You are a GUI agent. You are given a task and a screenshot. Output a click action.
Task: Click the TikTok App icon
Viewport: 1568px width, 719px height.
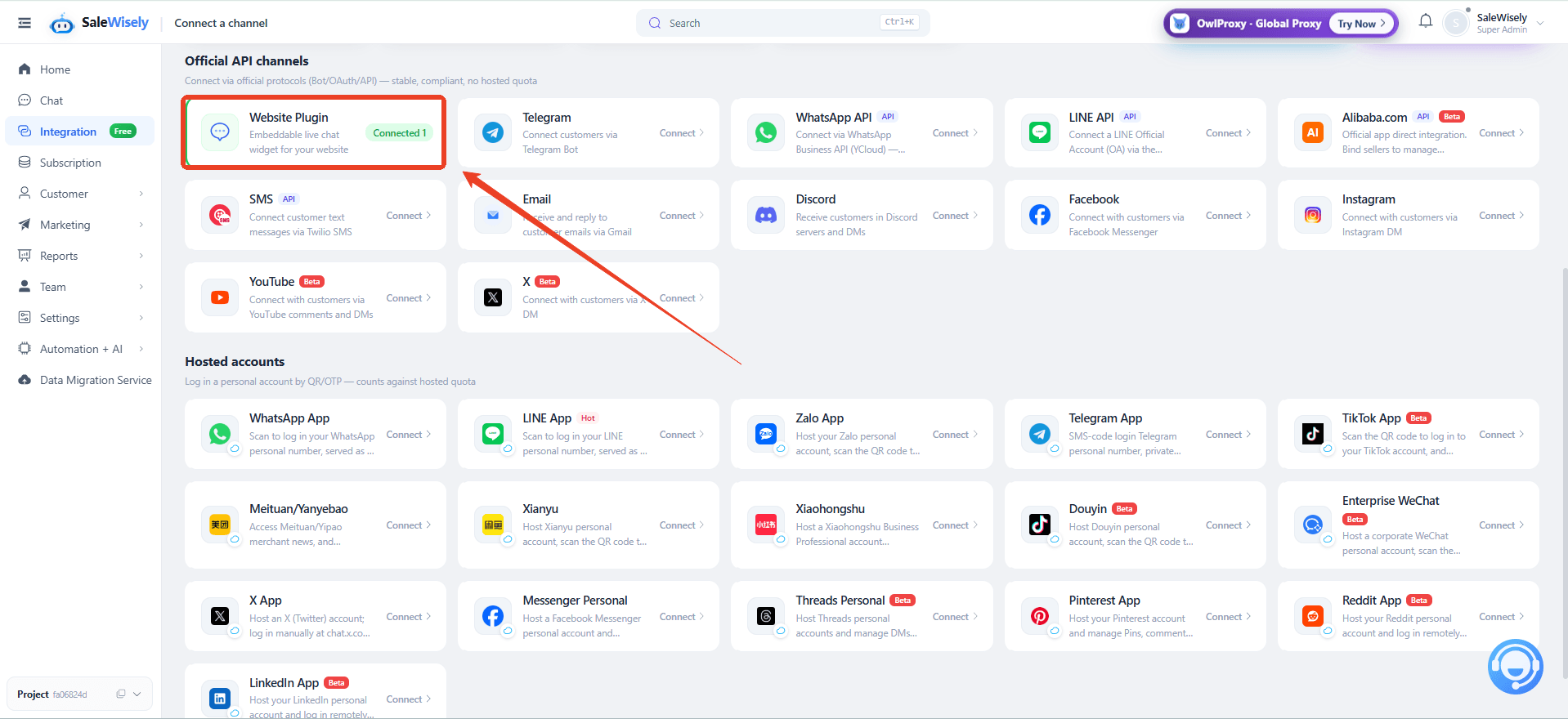tap(1312, 435)
